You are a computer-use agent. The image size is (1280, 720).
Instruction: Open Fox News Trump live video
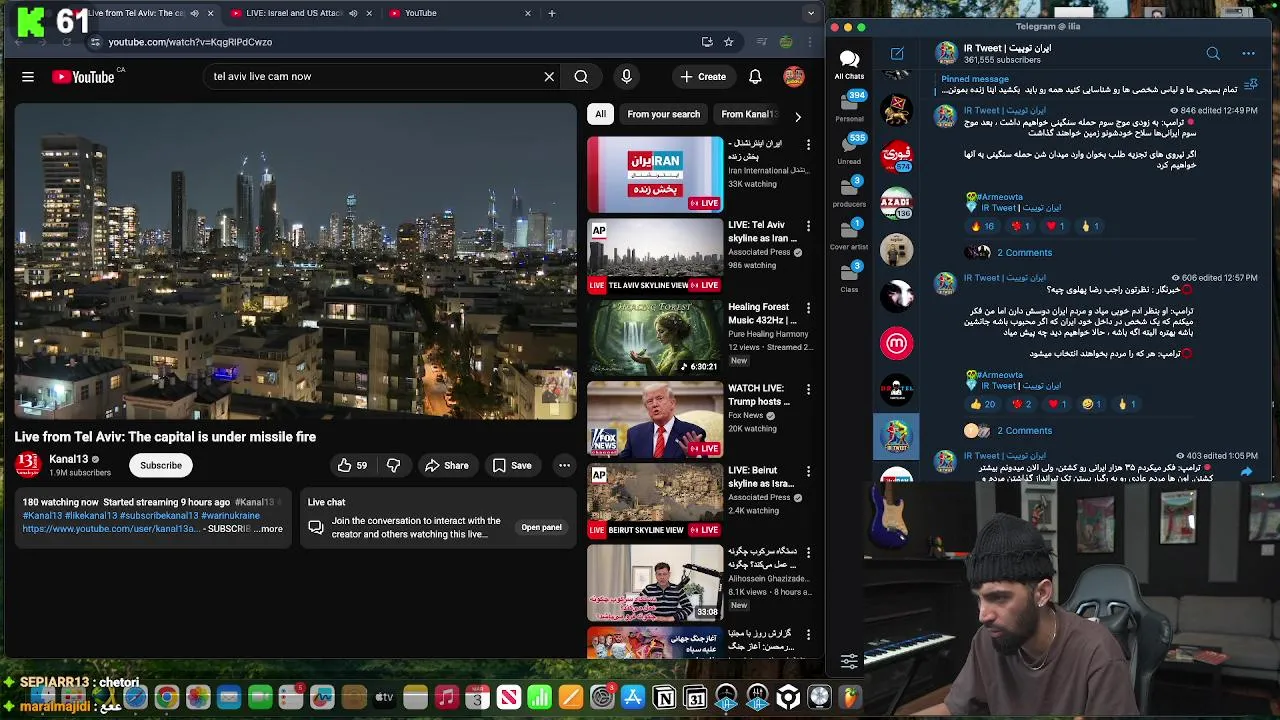point(655,419)
